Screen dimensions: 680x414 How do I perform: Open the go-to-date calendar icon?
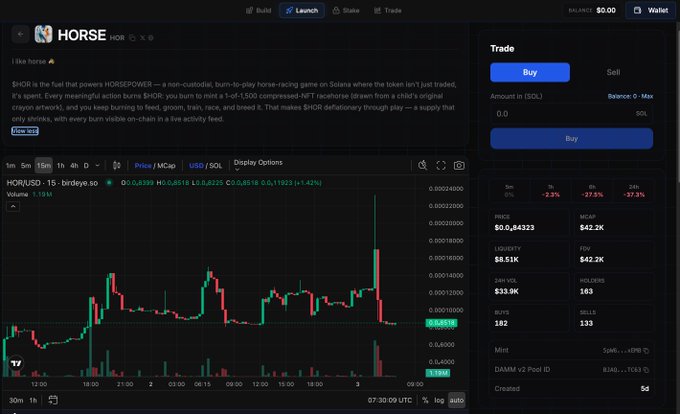point(53,400)
